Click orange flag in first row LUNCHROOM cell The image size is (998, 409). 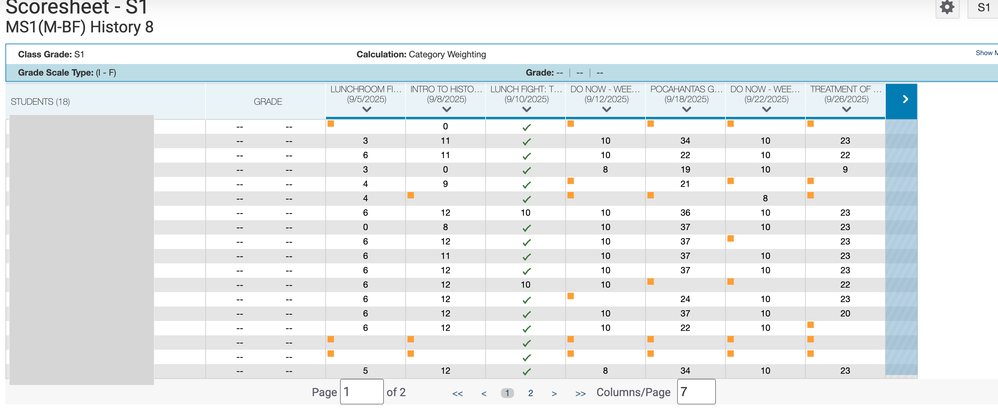click(331, 124)
